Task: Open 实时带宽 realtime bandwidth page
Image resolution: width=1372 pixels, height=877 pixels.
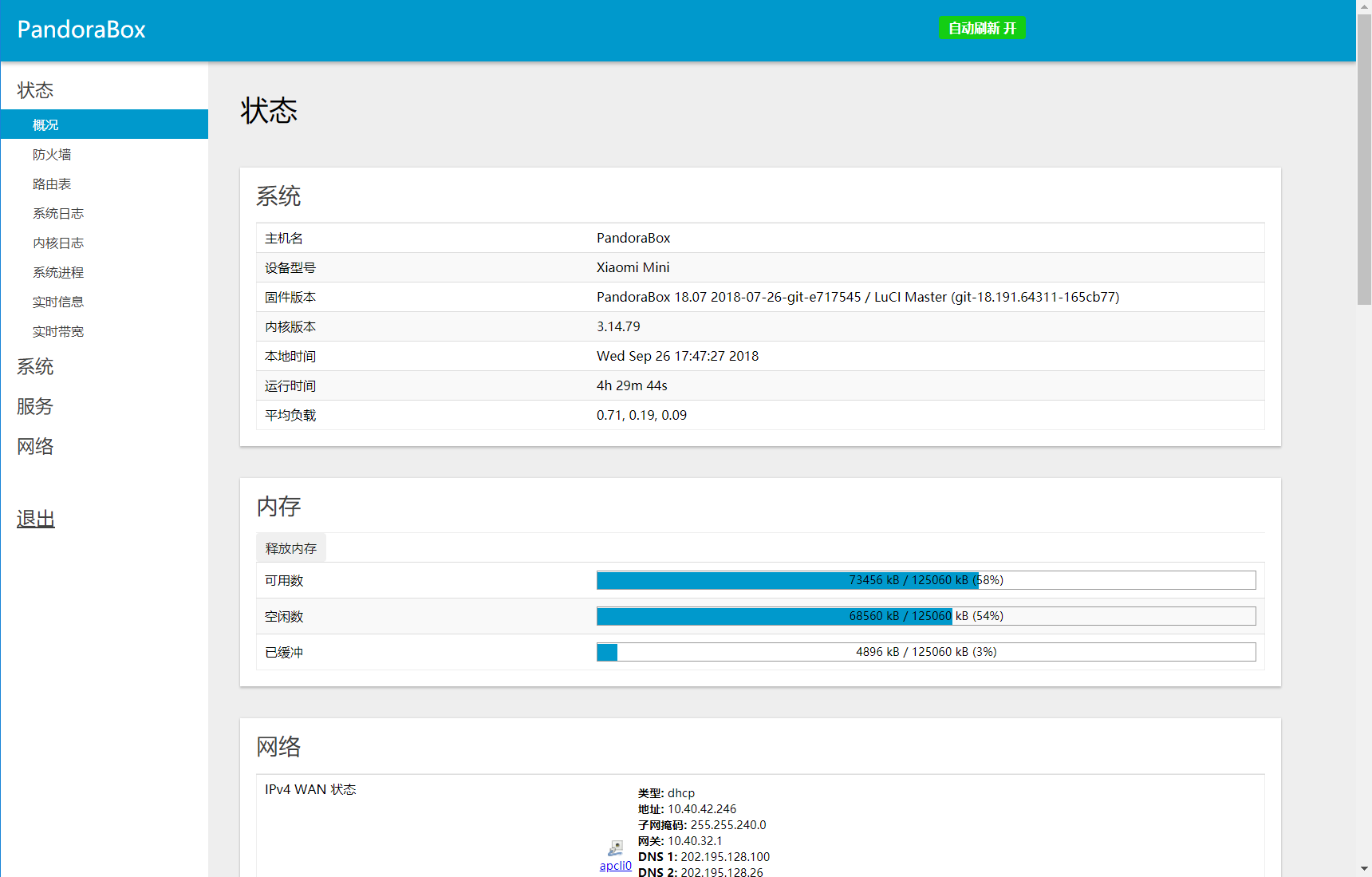Action: [x=58, y=332]
